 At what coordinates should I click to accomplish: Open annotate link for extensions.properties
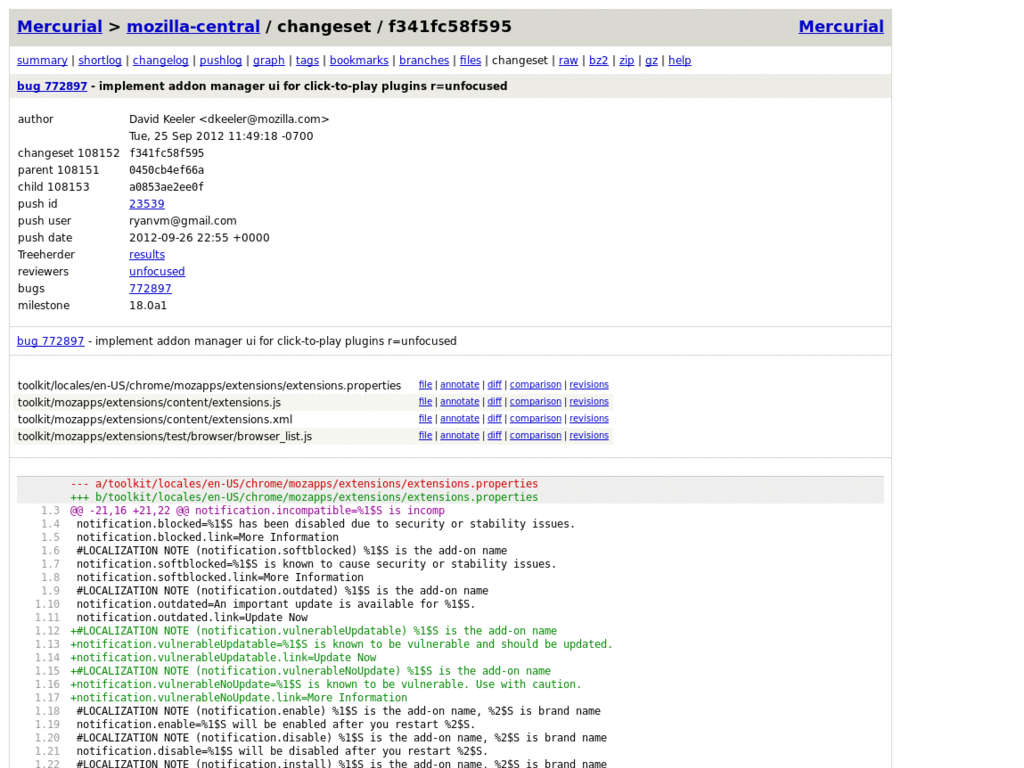pos(460,385)
